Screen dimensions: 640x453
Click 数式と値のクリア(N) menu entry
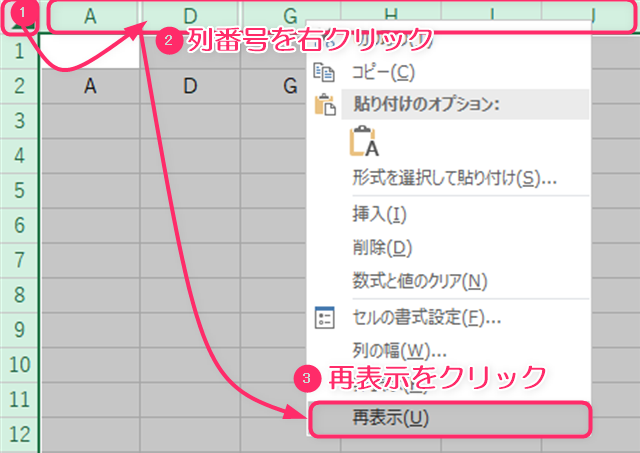pos(419,280)
